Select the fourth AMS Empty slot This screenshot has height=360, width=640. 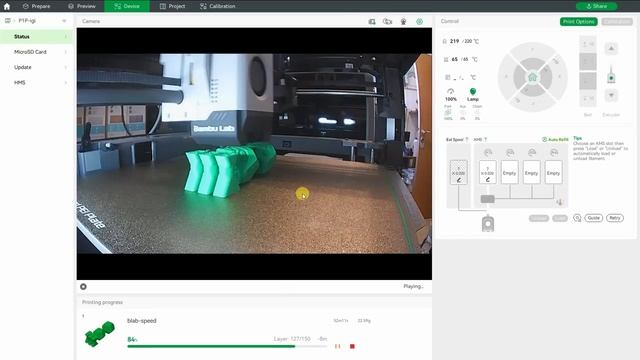pyautogui.click(x=553, y=172)
